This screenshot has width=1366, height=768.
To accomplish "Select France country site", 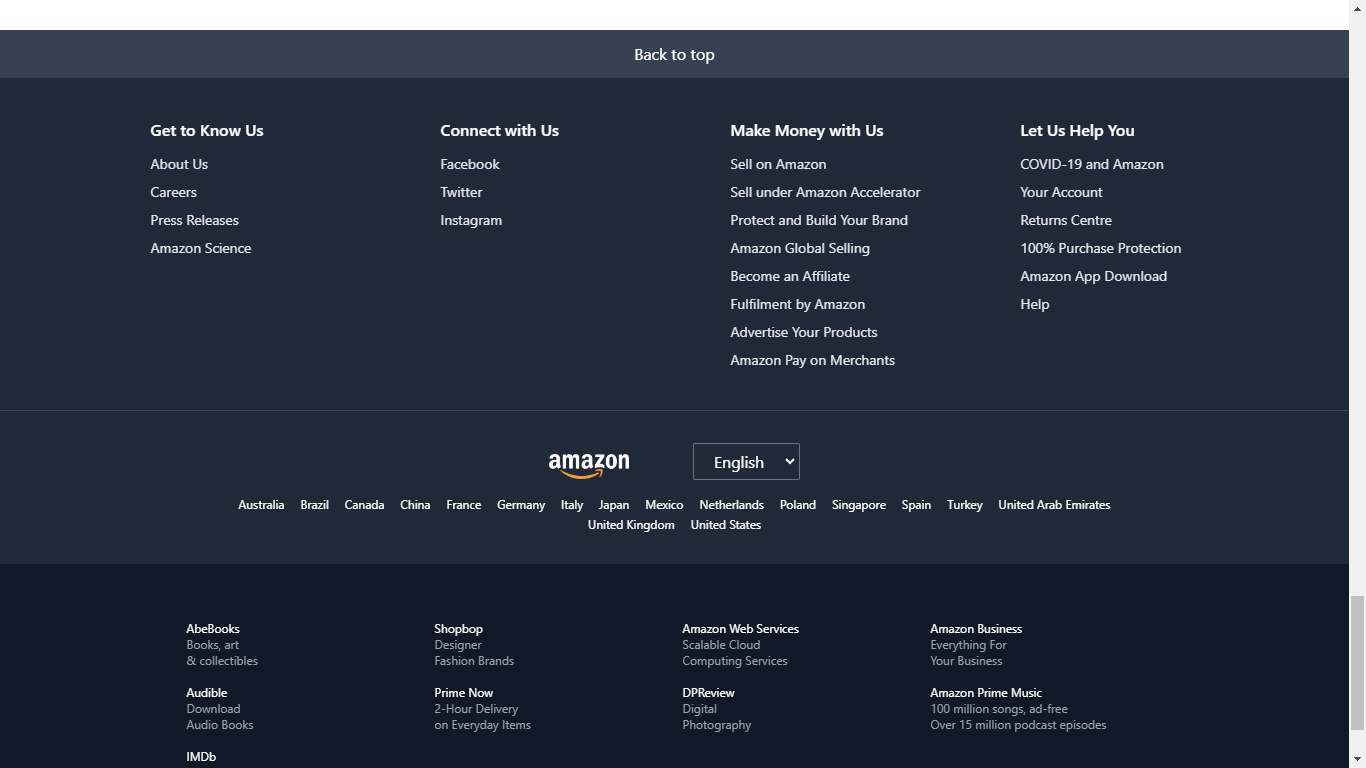I will point(463,505).
